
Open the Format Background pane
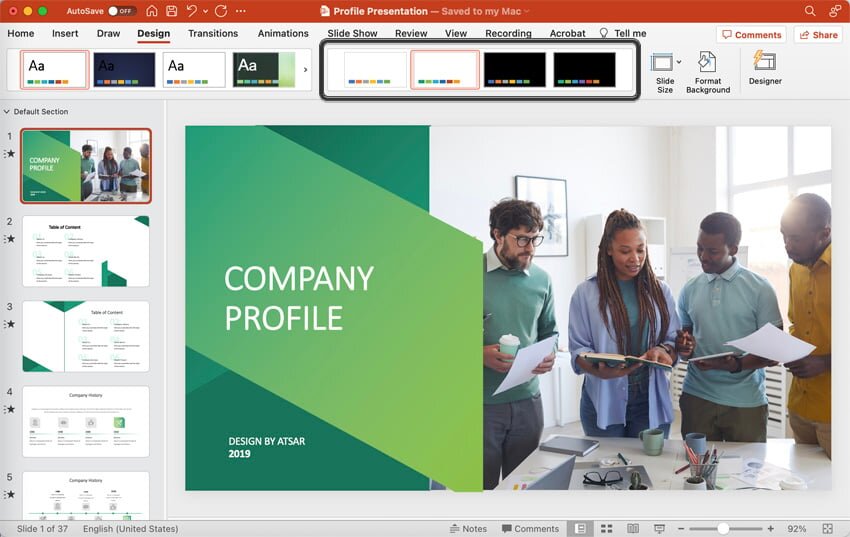(707, 72)
